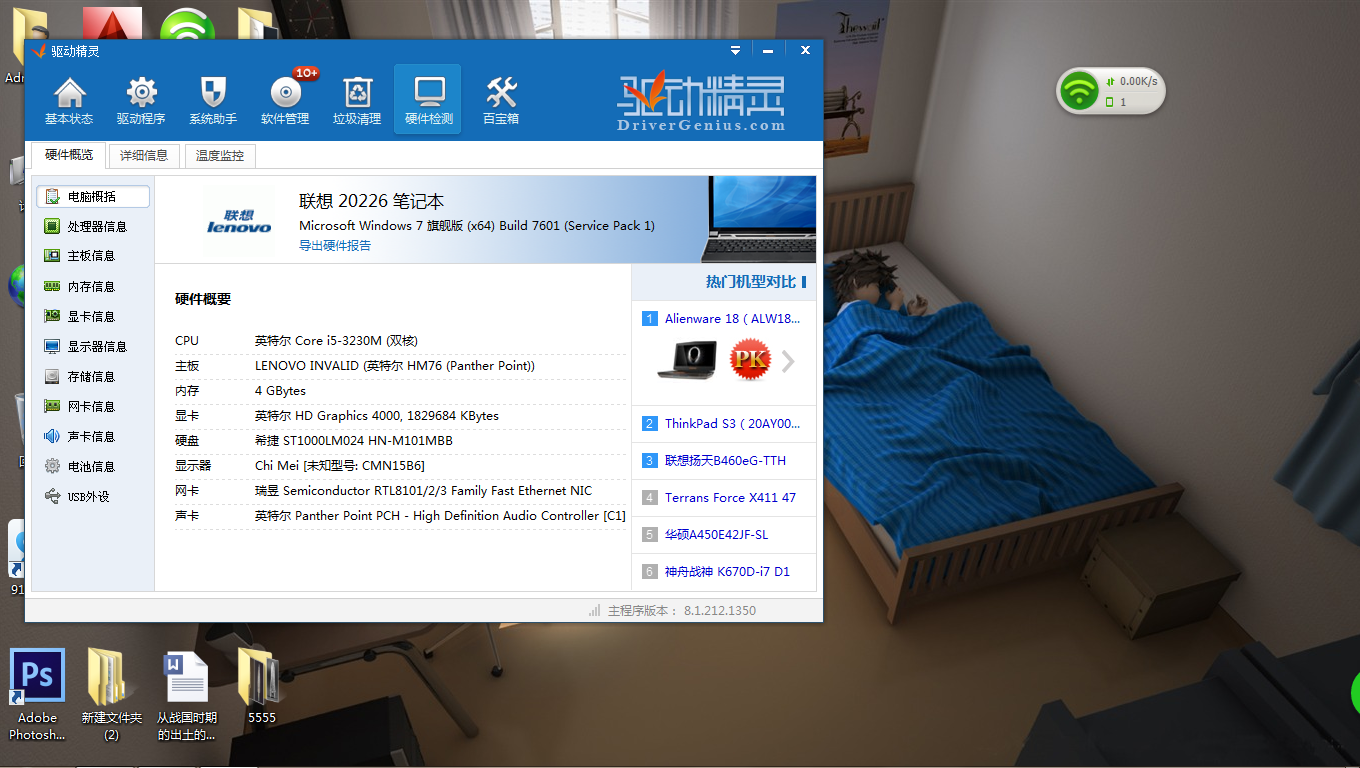
Task: Select 显卡信息 in the sidebar
Action: click(93, 317)
